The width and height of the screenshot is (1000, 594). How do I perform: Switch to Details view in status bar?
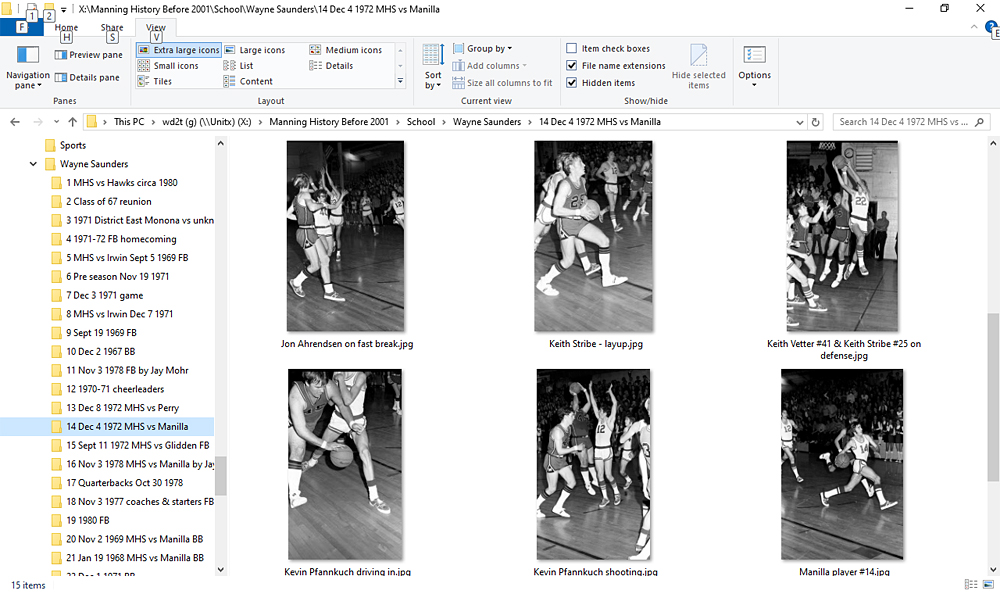click(x=971, y=584)
